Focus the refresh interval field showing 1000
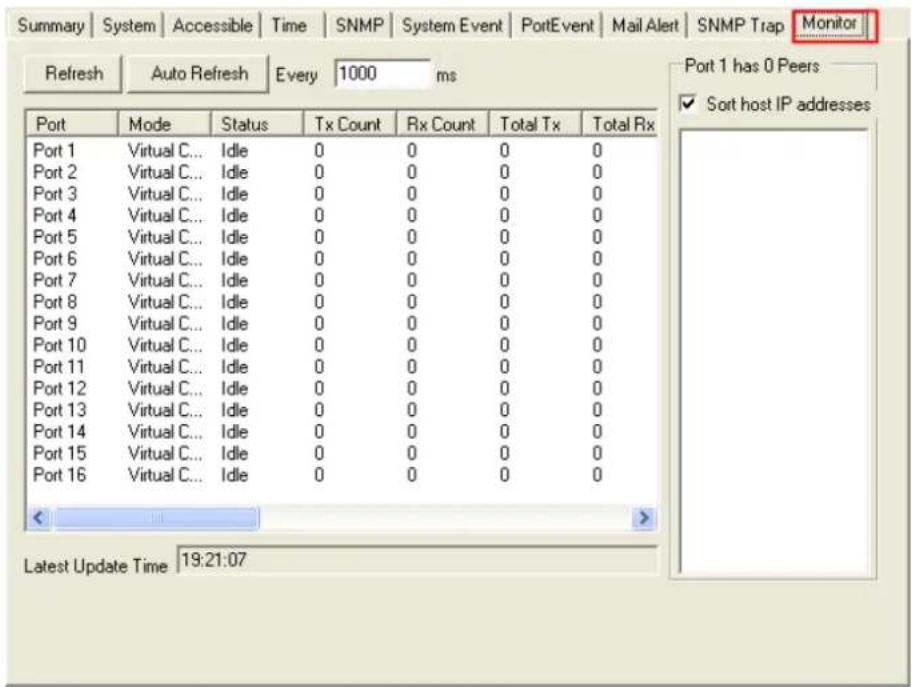 [x=382, y=74]
